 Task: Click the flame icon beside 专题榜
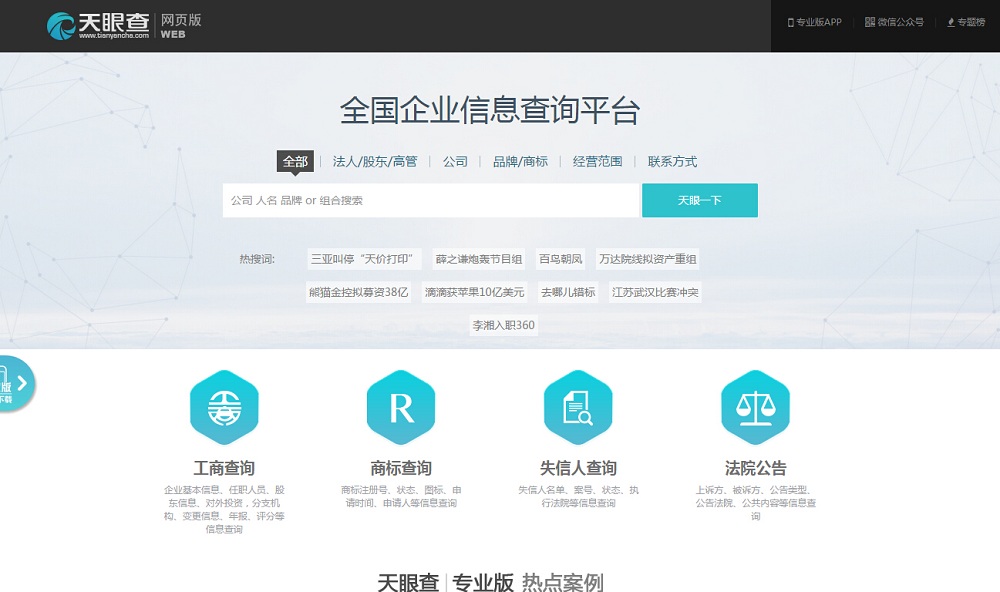[951, 22]
